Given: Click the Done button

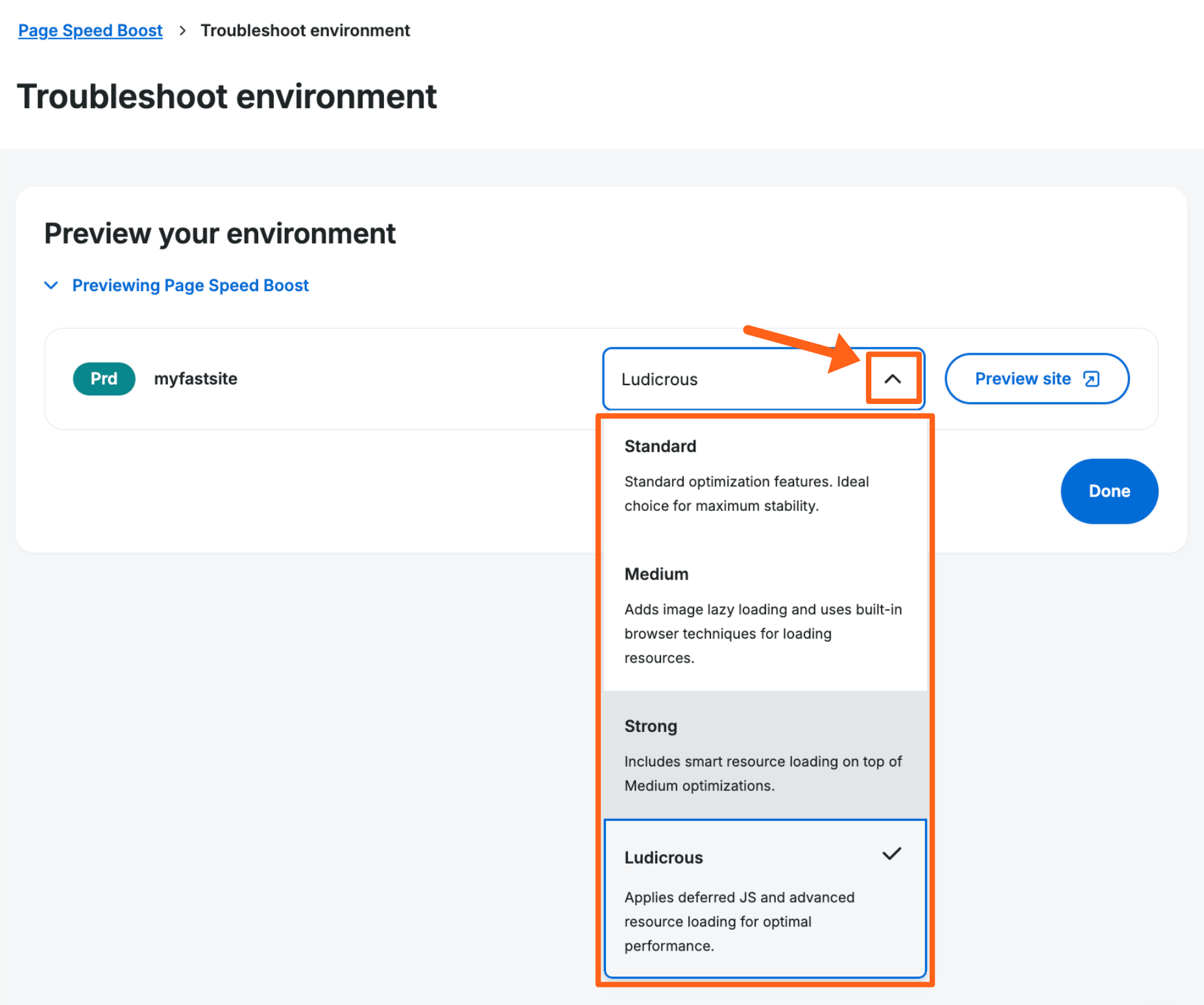Looking at the screenshot, I should pyautogui.click(x=1109, y=491).
